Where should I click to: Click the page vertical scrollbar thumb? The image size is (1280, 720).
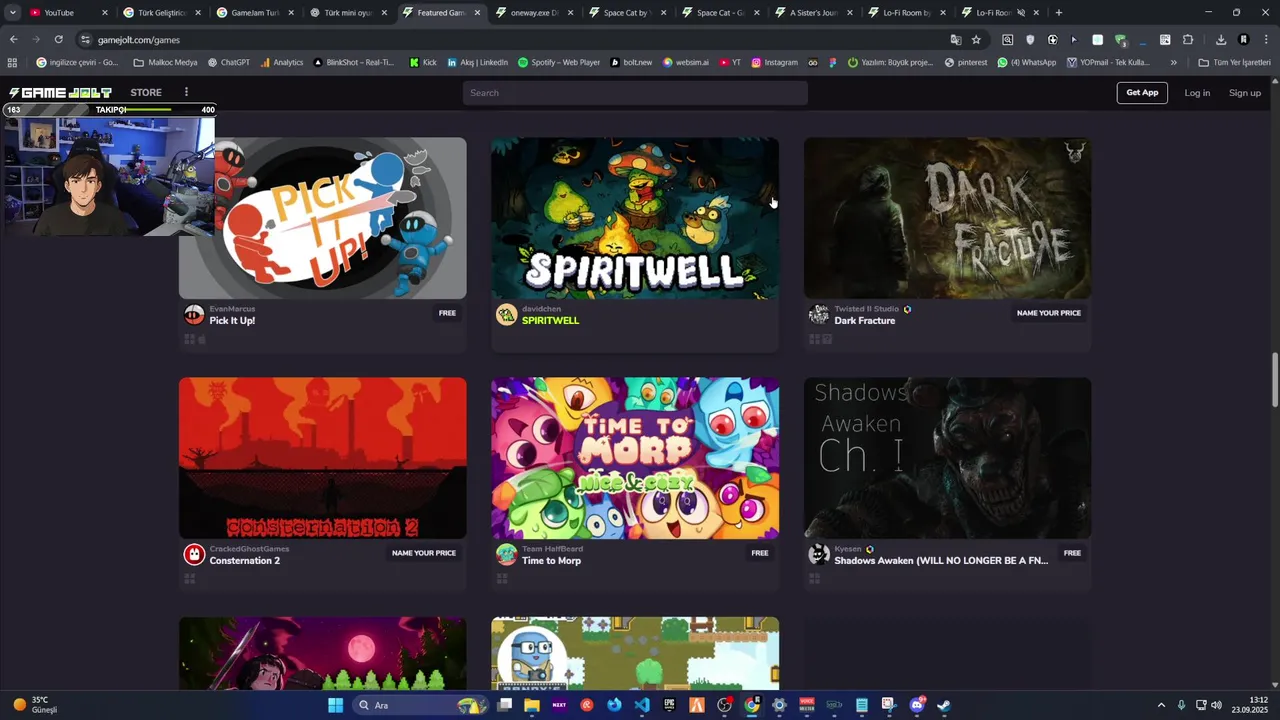(x=1275, y=380)
